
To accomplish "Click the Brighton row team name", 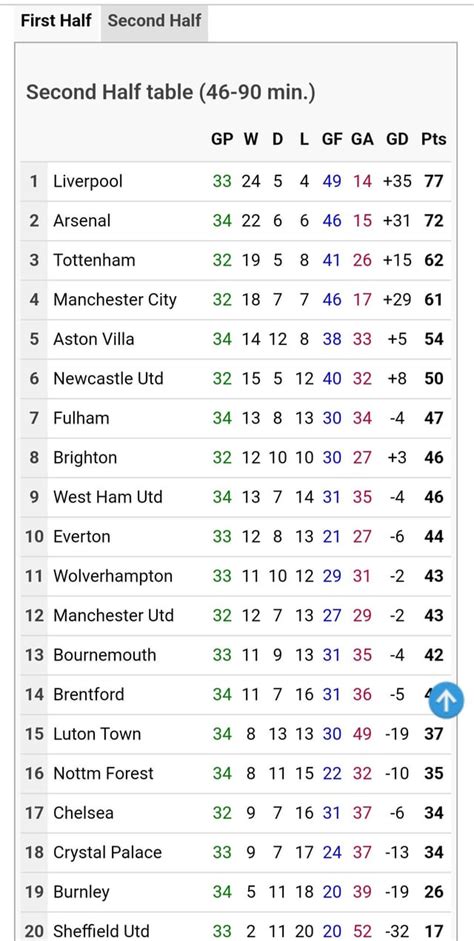I will coord(85,457).
